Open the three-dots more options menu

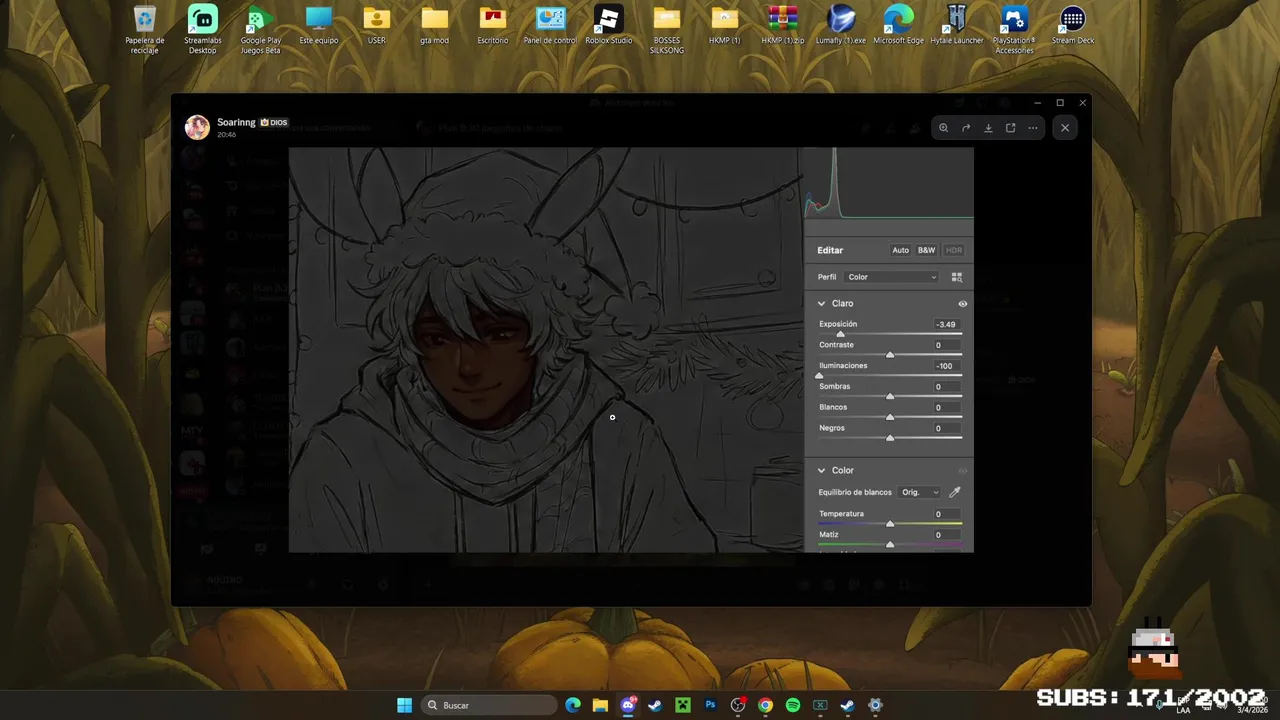point(1033,128)
